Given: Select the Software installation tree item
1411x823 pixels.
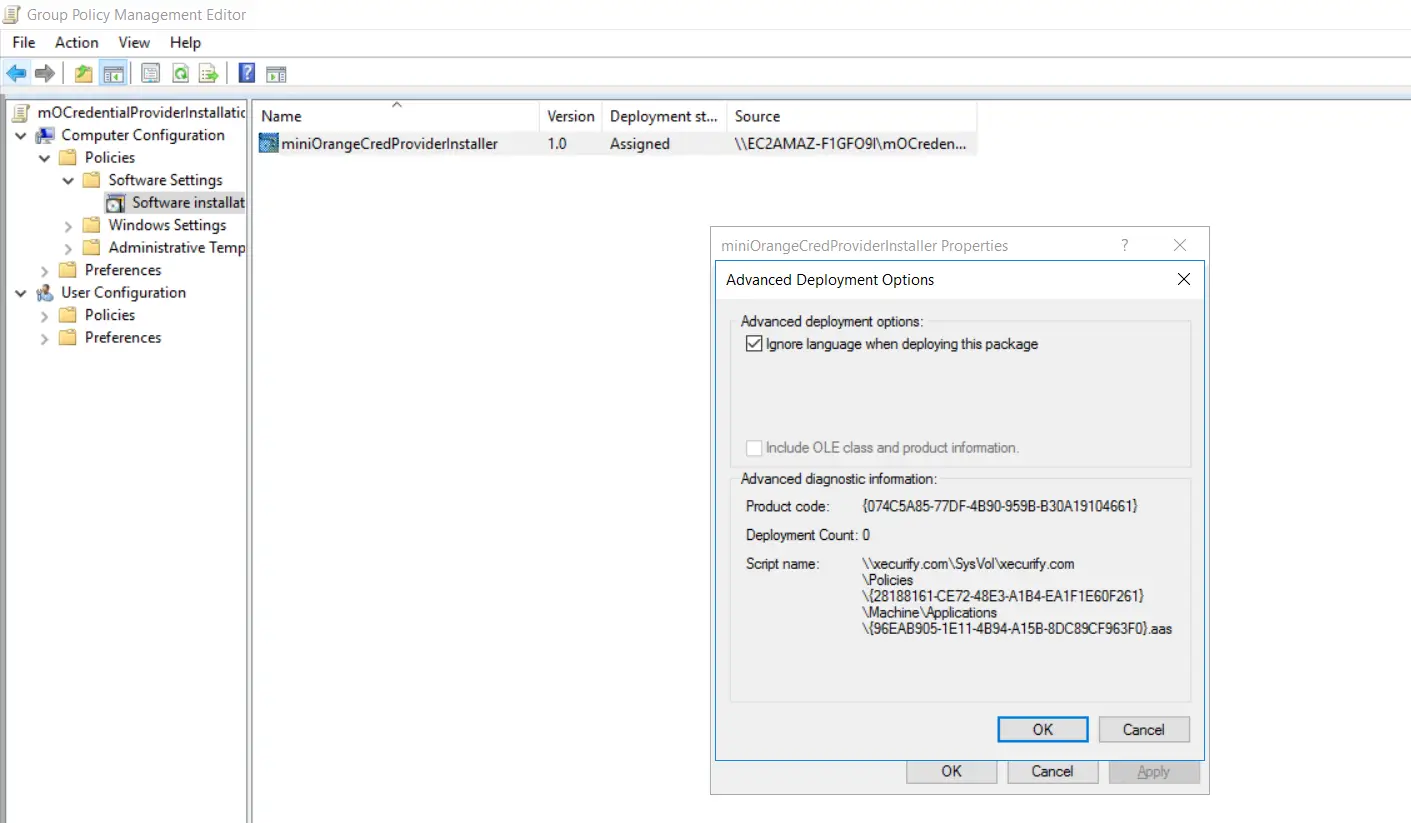Looking at the screenshot, I should [x=188, y=203].
